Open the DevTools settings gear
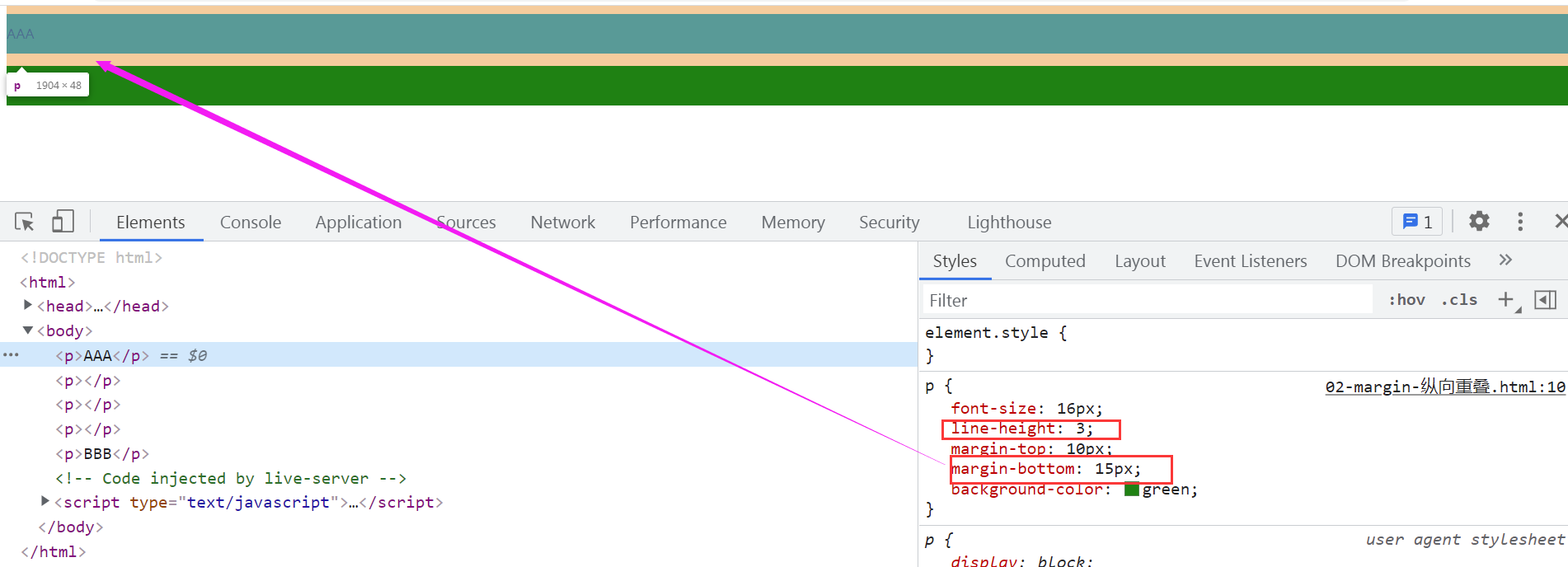The width and height of the screenshot is (1568, 567). coord(1480,221)
